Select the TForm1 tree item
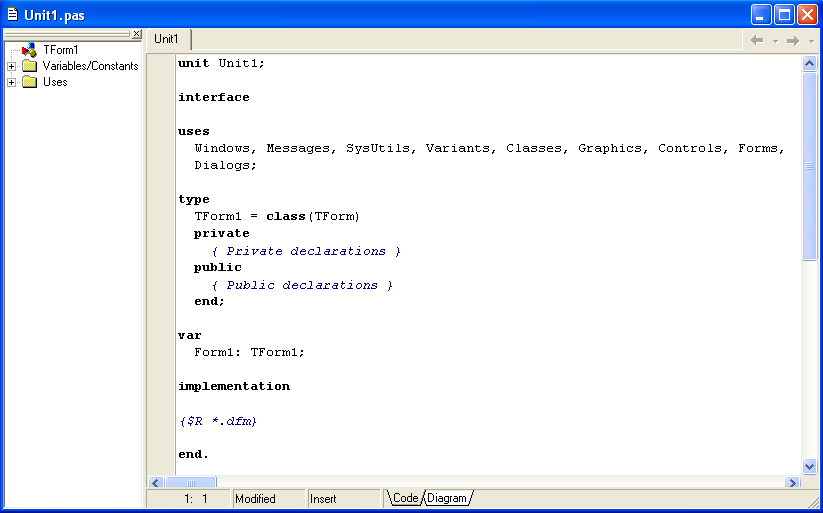 pyautogui.click(x=60, y=50)
